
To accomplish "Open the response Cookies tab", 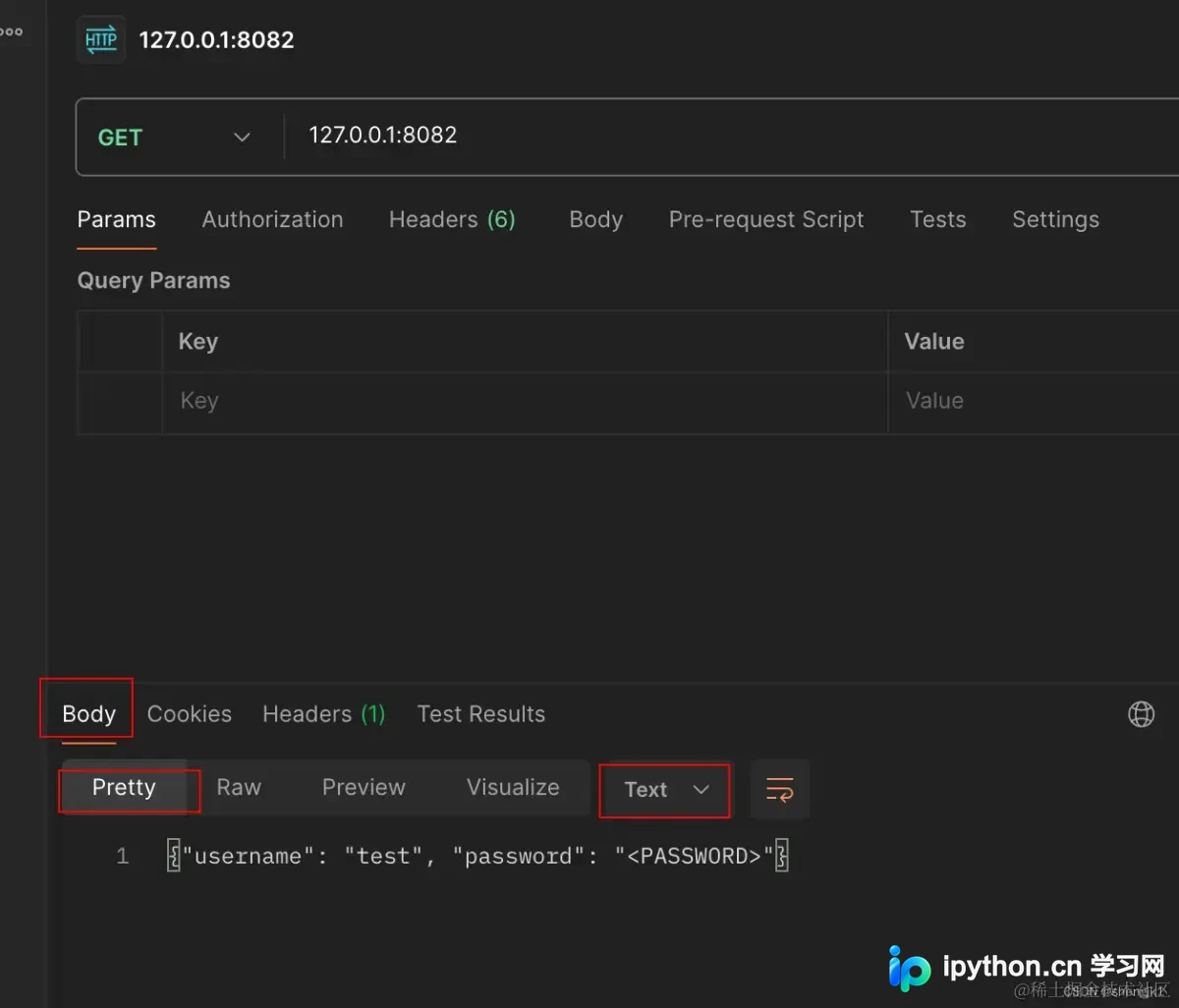I will coord(190,714).
